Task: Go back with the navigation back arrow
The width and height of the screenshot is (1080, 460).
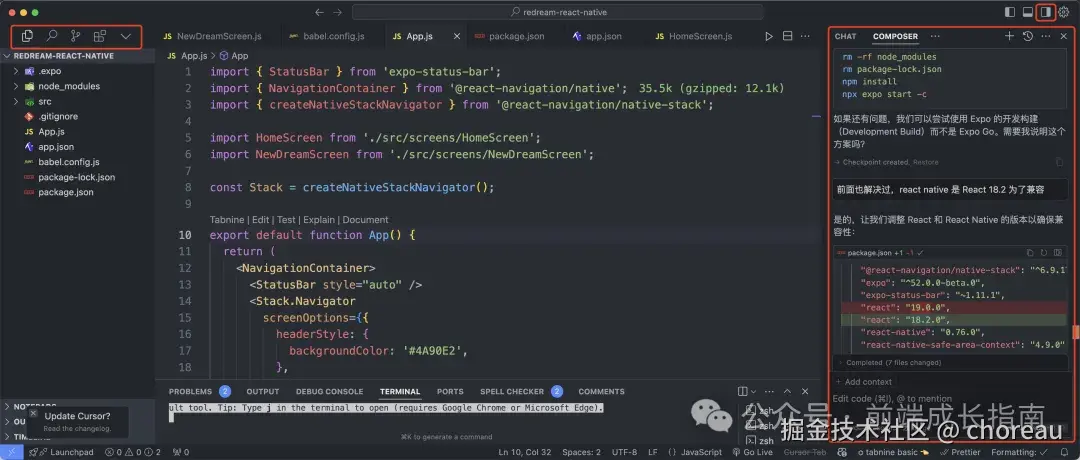Action: pos(319,12)
